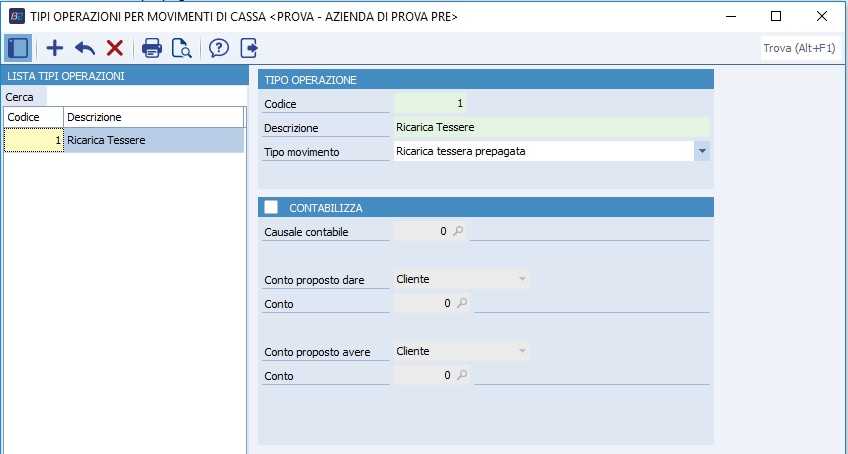Screen dimensions: 848x454
Task: Add a new operation type record
Action: click(x=55, y=47)
